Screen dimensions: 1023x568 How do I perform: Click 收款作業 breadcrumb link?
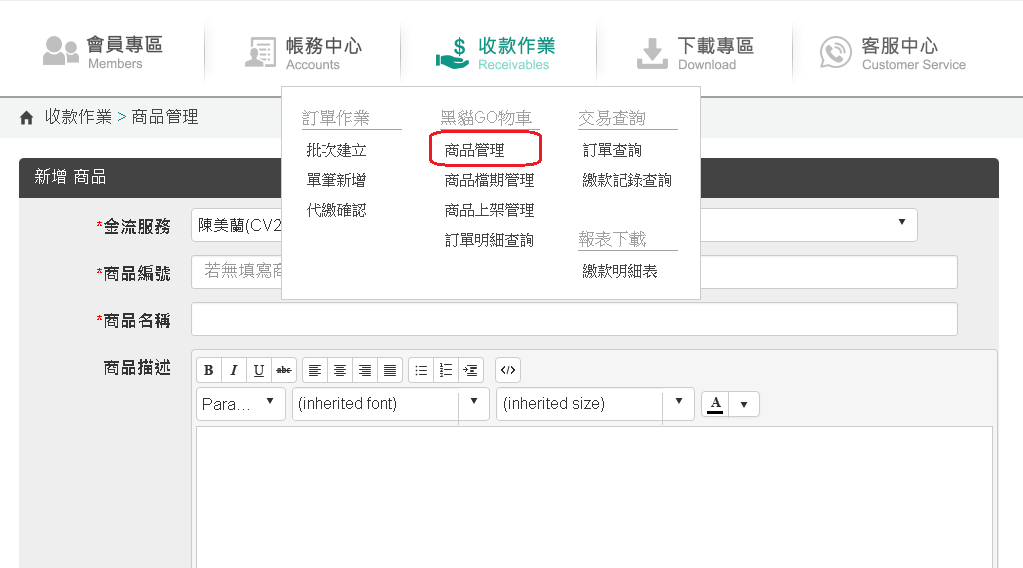click(78, 117)
